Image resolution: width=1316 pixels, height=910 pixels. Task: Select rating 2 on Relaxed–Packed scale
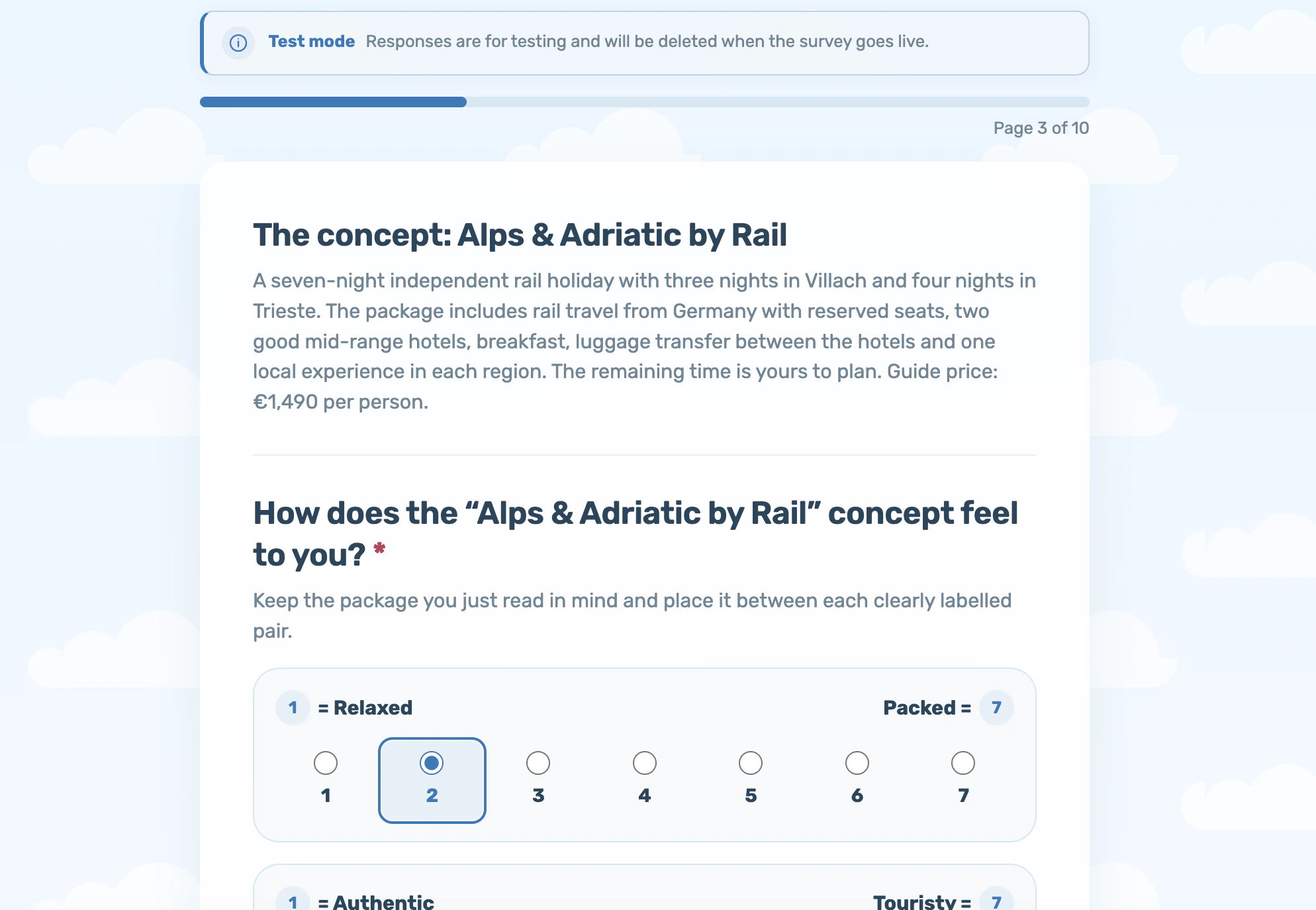(432, 780)
